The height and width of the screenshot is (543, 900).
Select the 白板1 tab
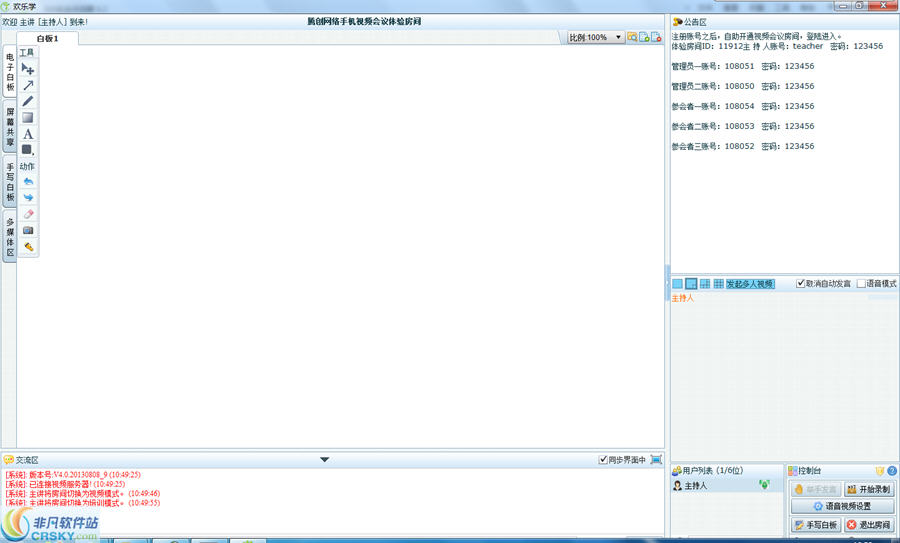coord(48,38)
